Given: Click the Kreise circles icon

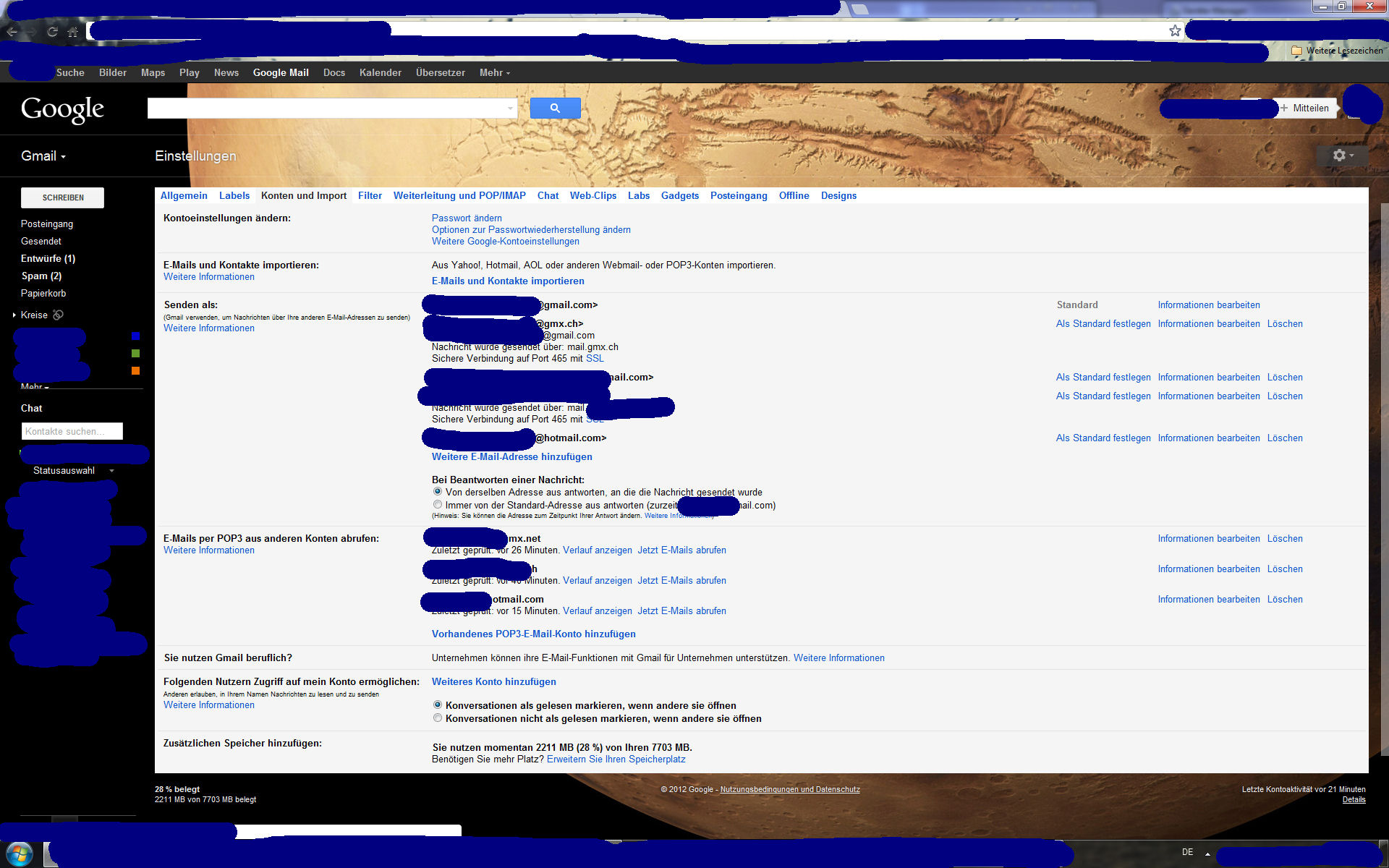Looking at the screenshot, I should pyautogui.click(x=59, y=315).
